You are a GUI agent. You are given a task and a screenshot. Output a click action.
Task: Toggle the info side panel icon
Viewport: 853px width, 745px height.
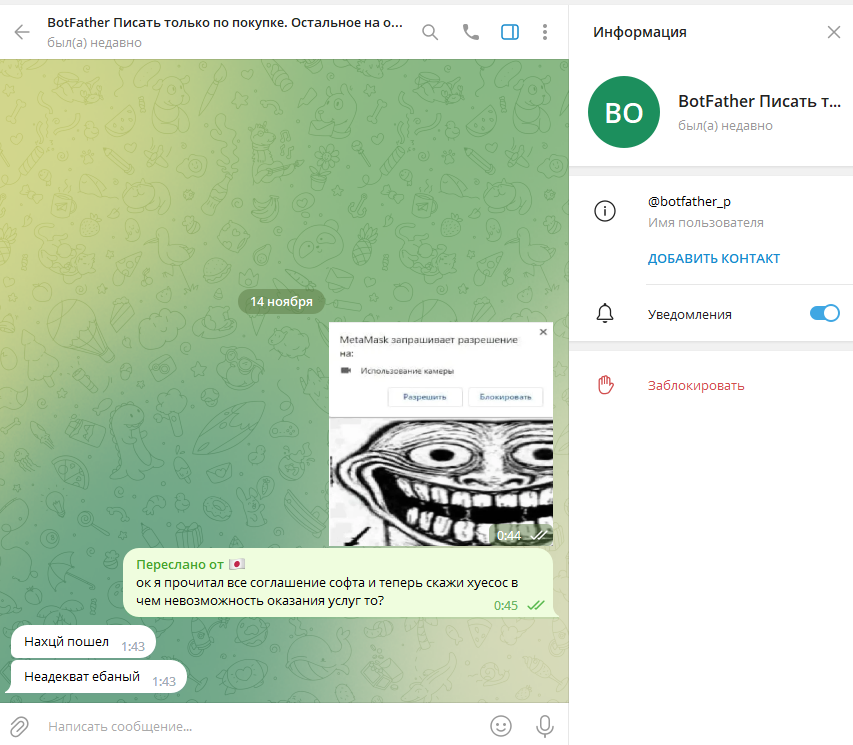[510, 32]
